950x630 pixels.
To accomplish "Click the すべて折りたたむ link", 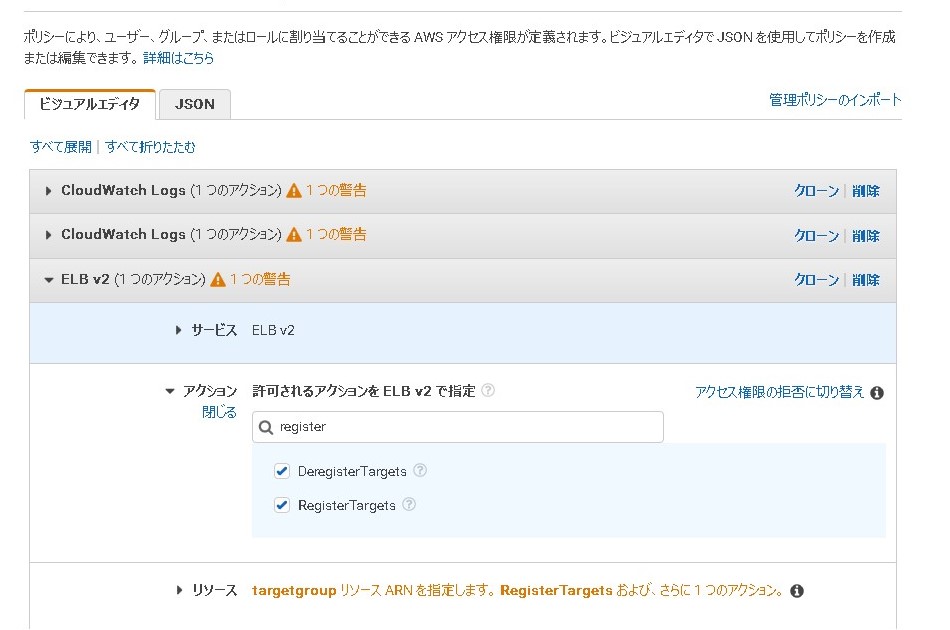I will pos(150,147).
